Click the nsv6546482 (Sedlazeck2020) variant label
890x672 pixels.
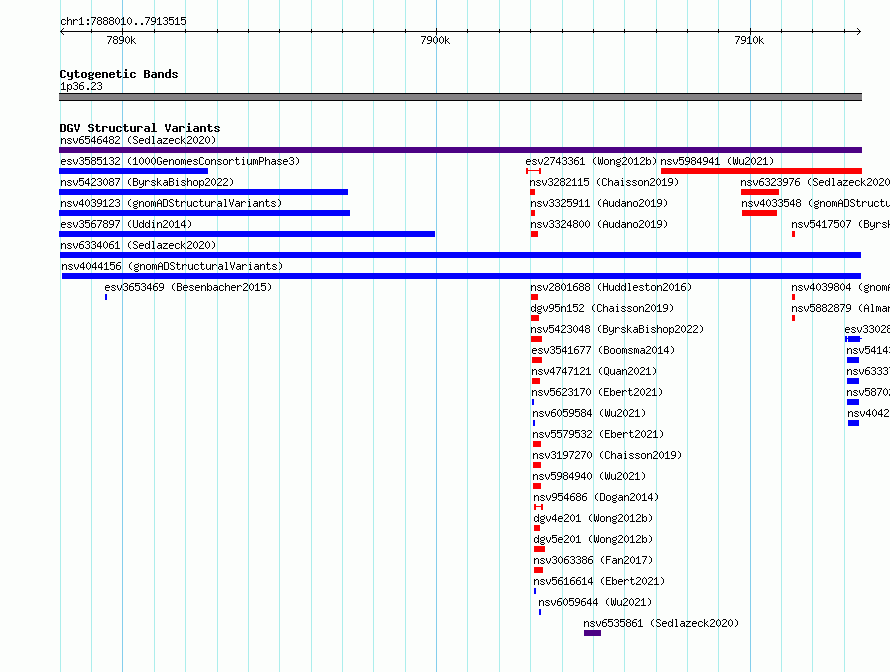(138, 140)
